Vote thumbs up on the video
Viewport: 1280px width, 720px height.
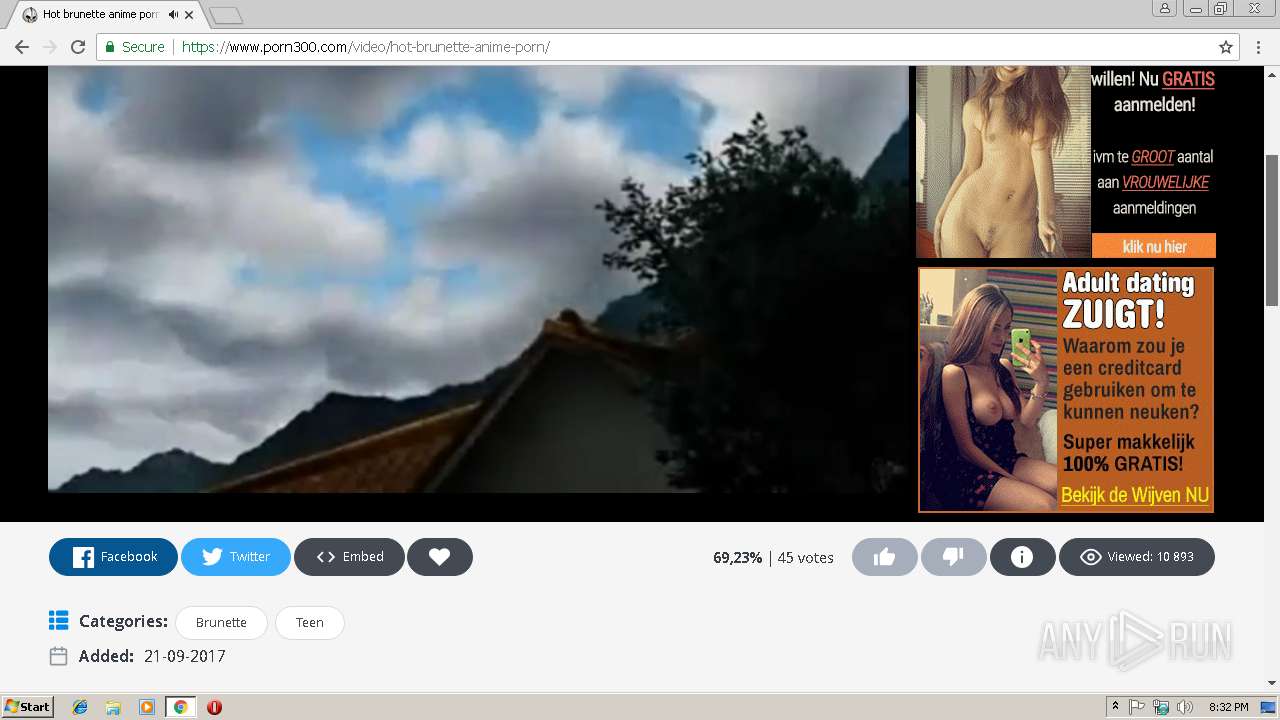[884, 557]
